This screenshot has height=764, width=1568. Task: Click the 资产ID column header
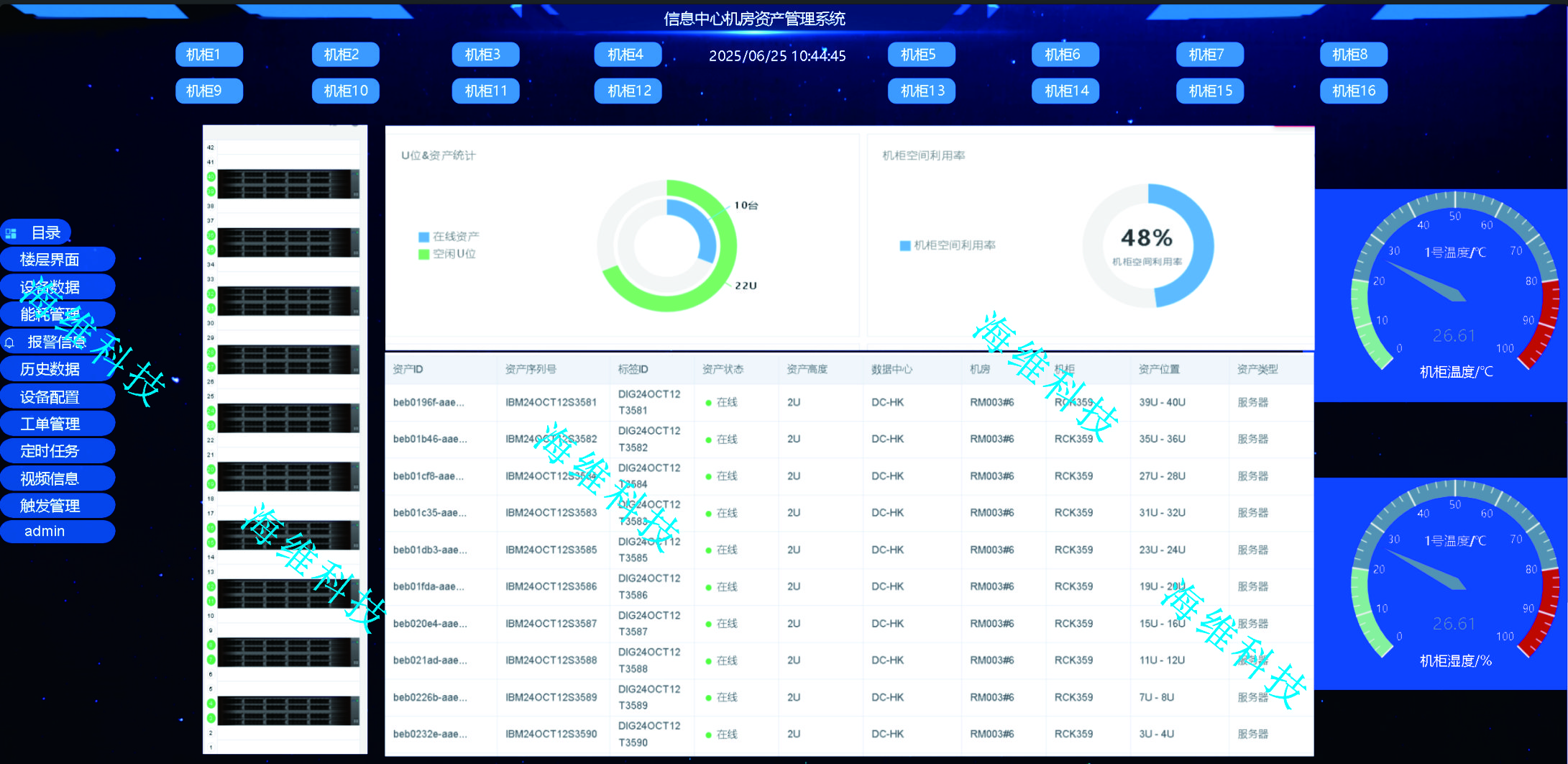pos(408,369)
